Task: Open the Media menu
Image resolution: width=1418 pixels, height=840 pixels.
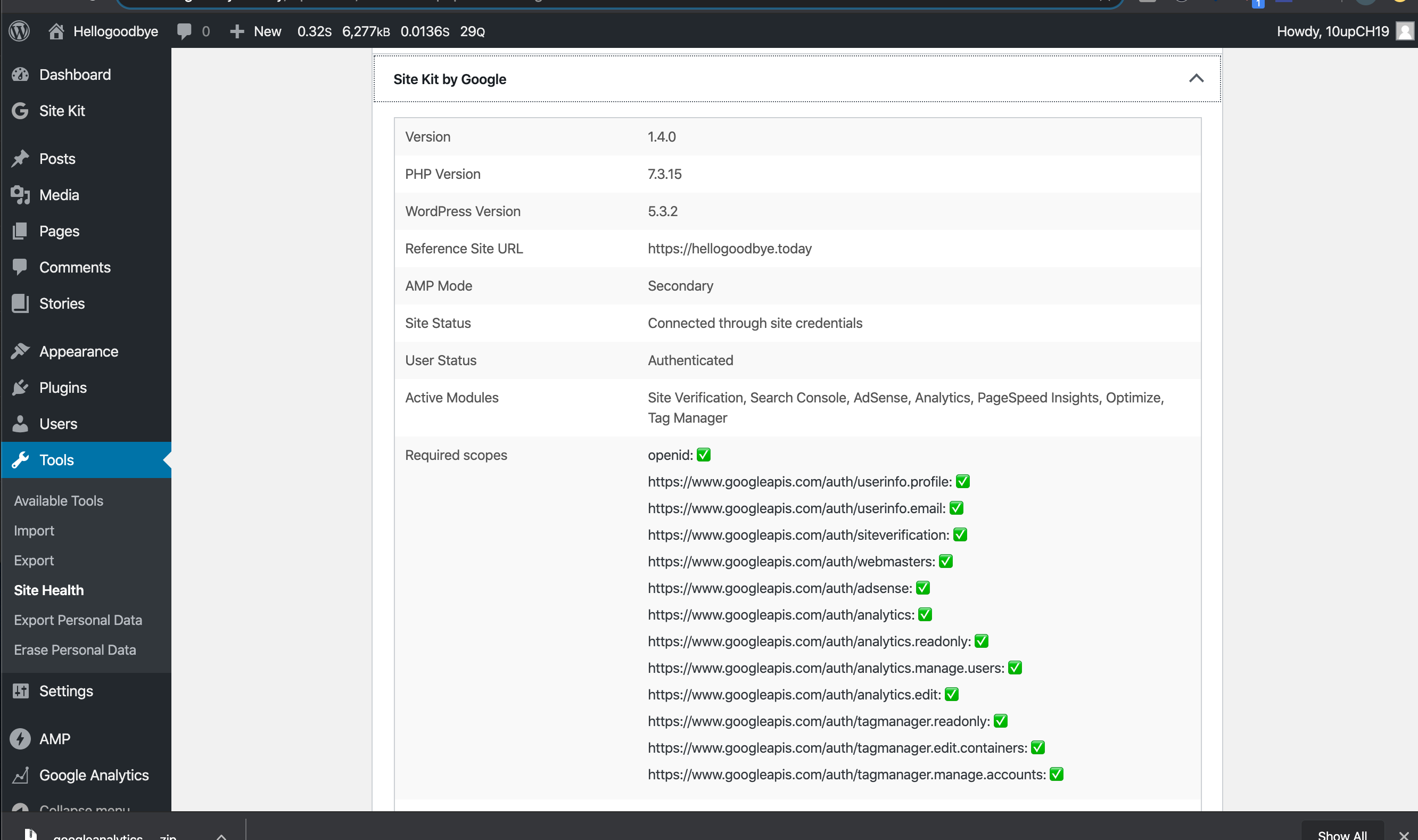Action: pos(60,195)
